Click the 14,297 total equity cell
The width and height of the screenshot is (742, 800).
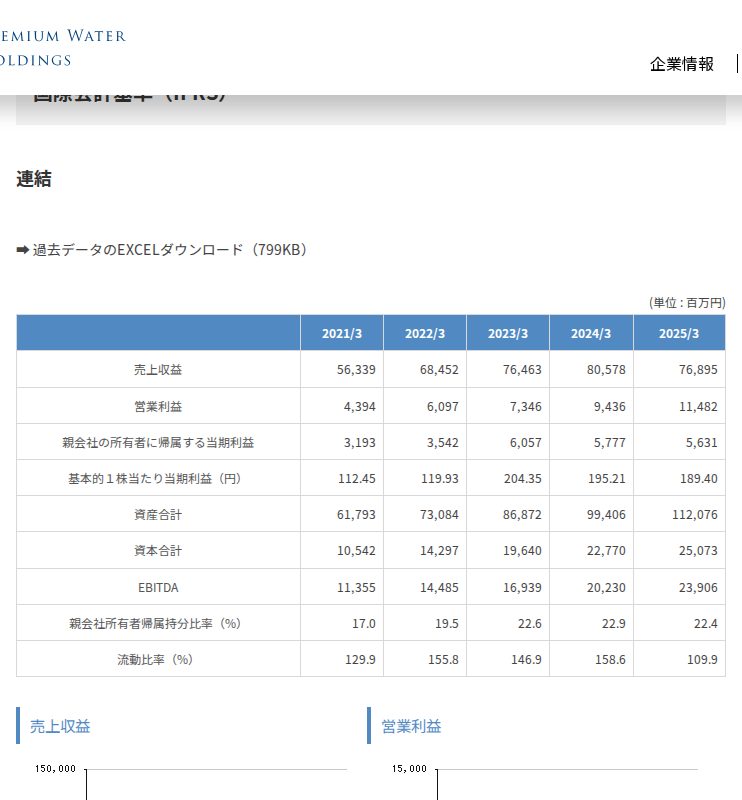425,551
